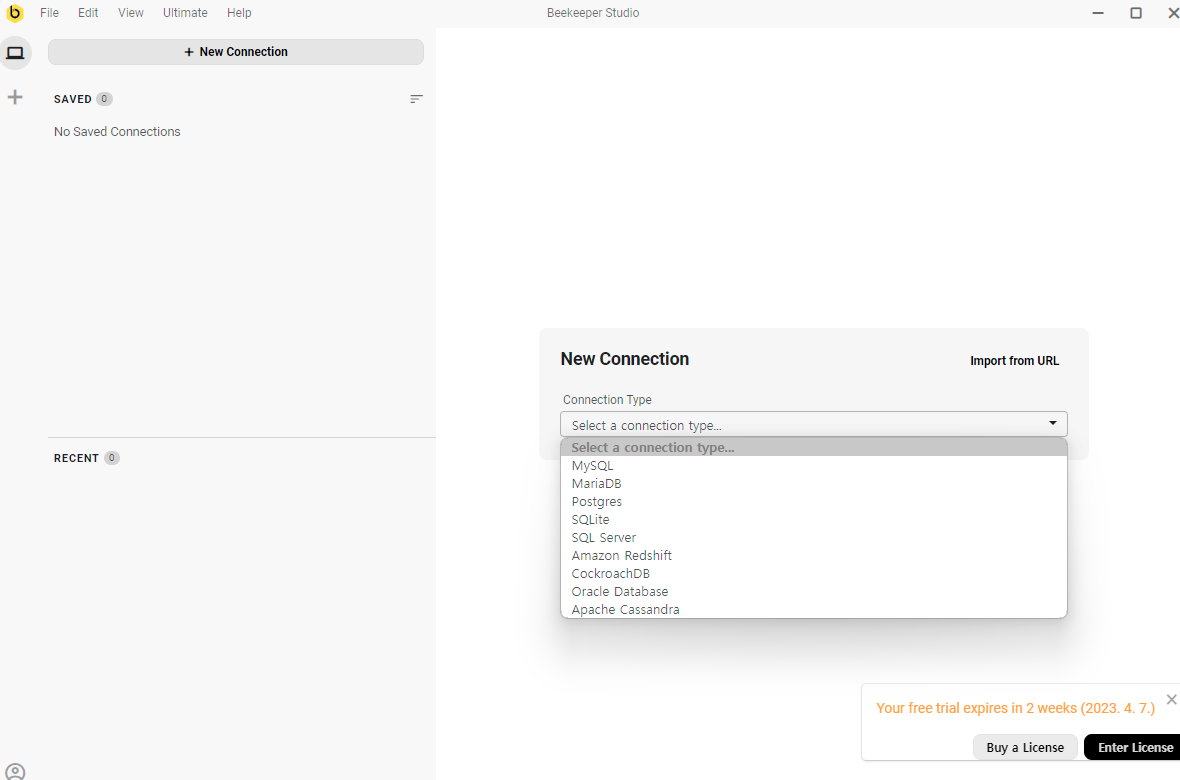Choose MySQL from the connection type list
Screen dimensions: 1180x780
point(814,465)
